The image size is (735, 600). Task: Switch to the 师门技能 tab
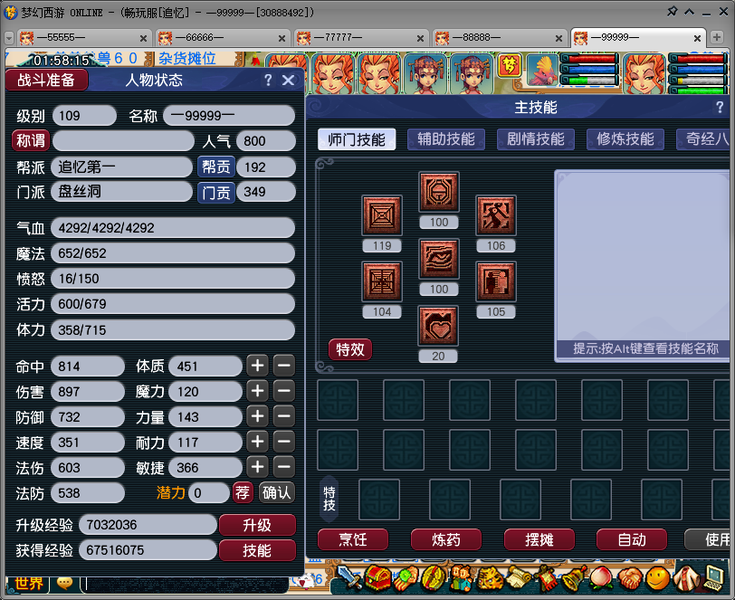(x=357, y=140)
